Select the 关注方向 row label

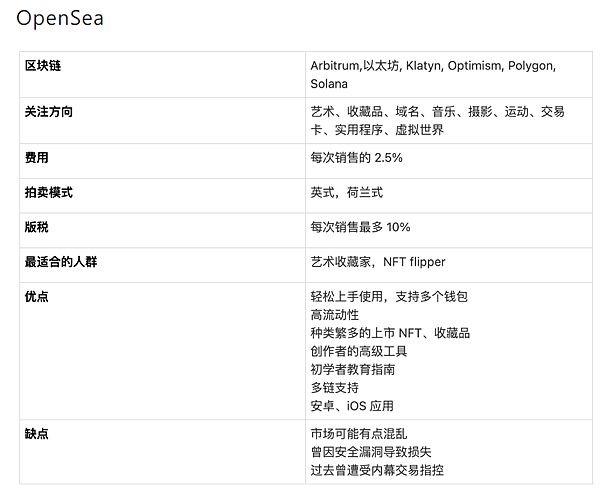point(48,112)
